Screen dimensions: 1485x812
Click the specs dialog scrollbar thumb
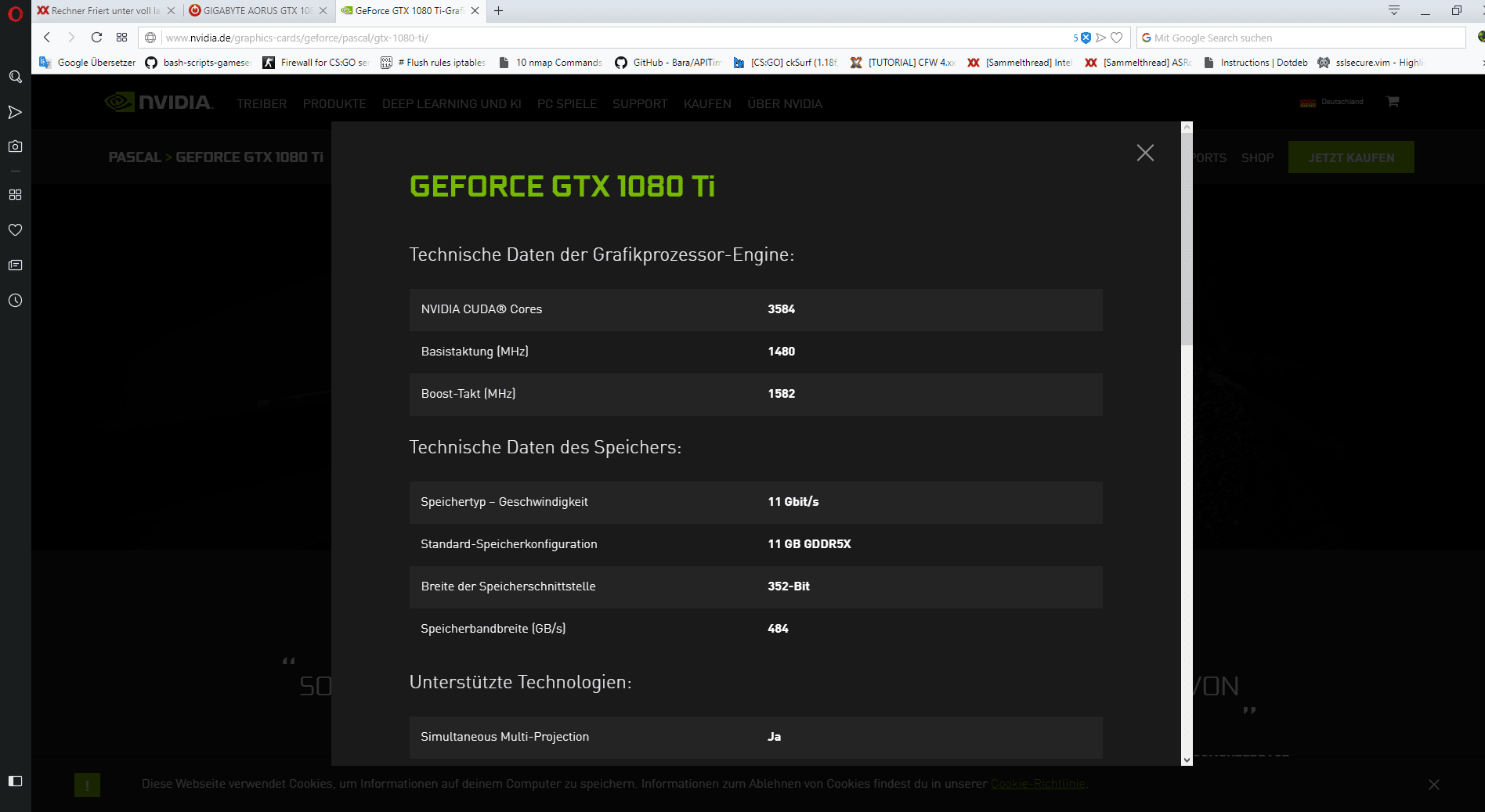click(x=1187, y=239)
